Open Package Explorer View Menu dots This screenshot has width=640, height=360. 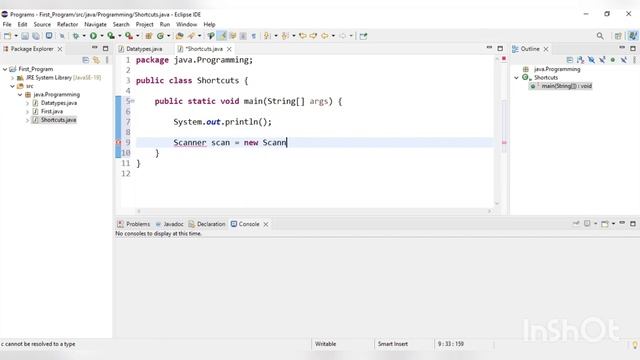coord(107,60)
